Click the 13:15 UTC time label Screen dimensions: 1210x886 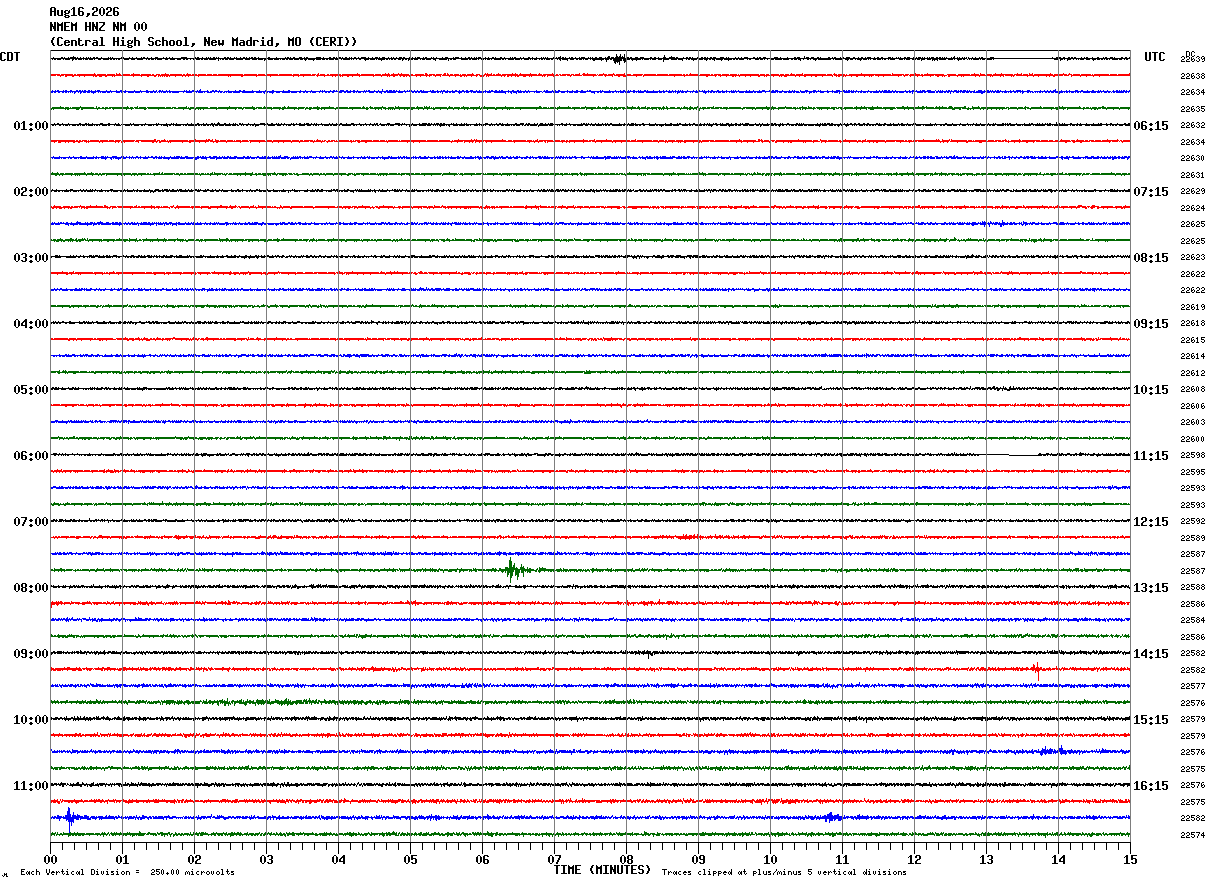pyautogui.click(x=1150, y=588)
